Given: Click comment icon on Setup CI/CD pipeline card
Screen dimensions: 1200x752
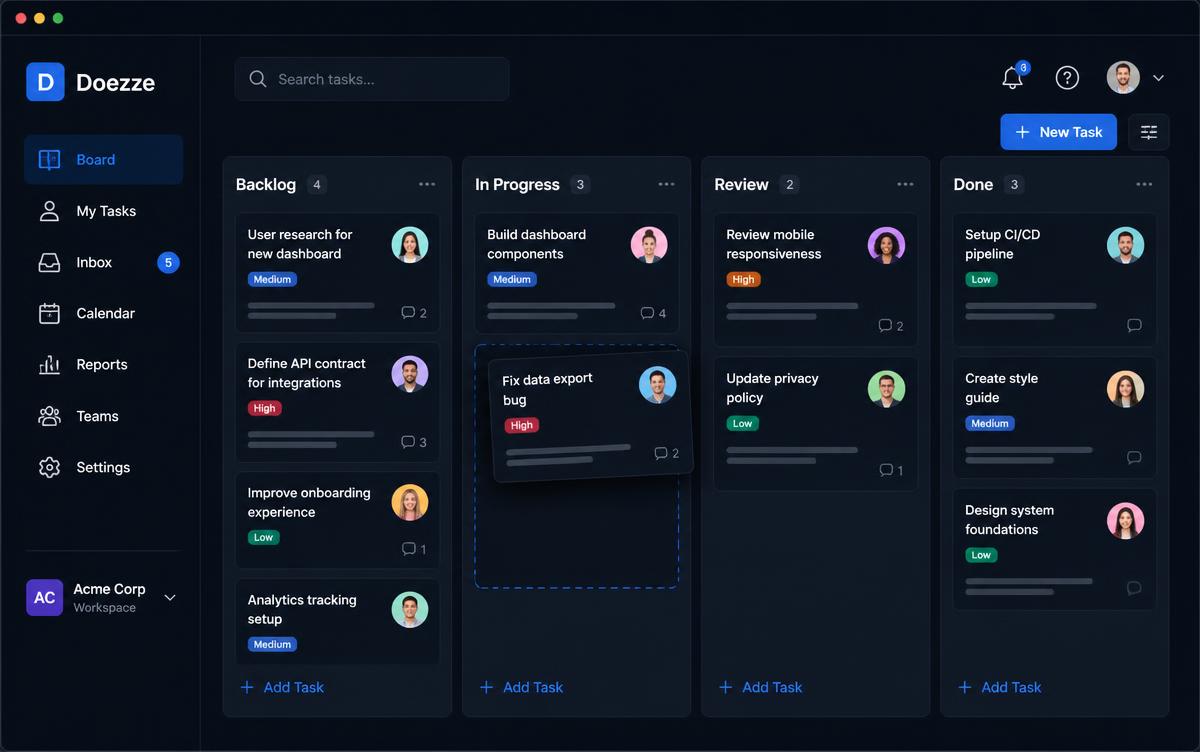Looking at the screenshot, I should (x=1134, y=326).
